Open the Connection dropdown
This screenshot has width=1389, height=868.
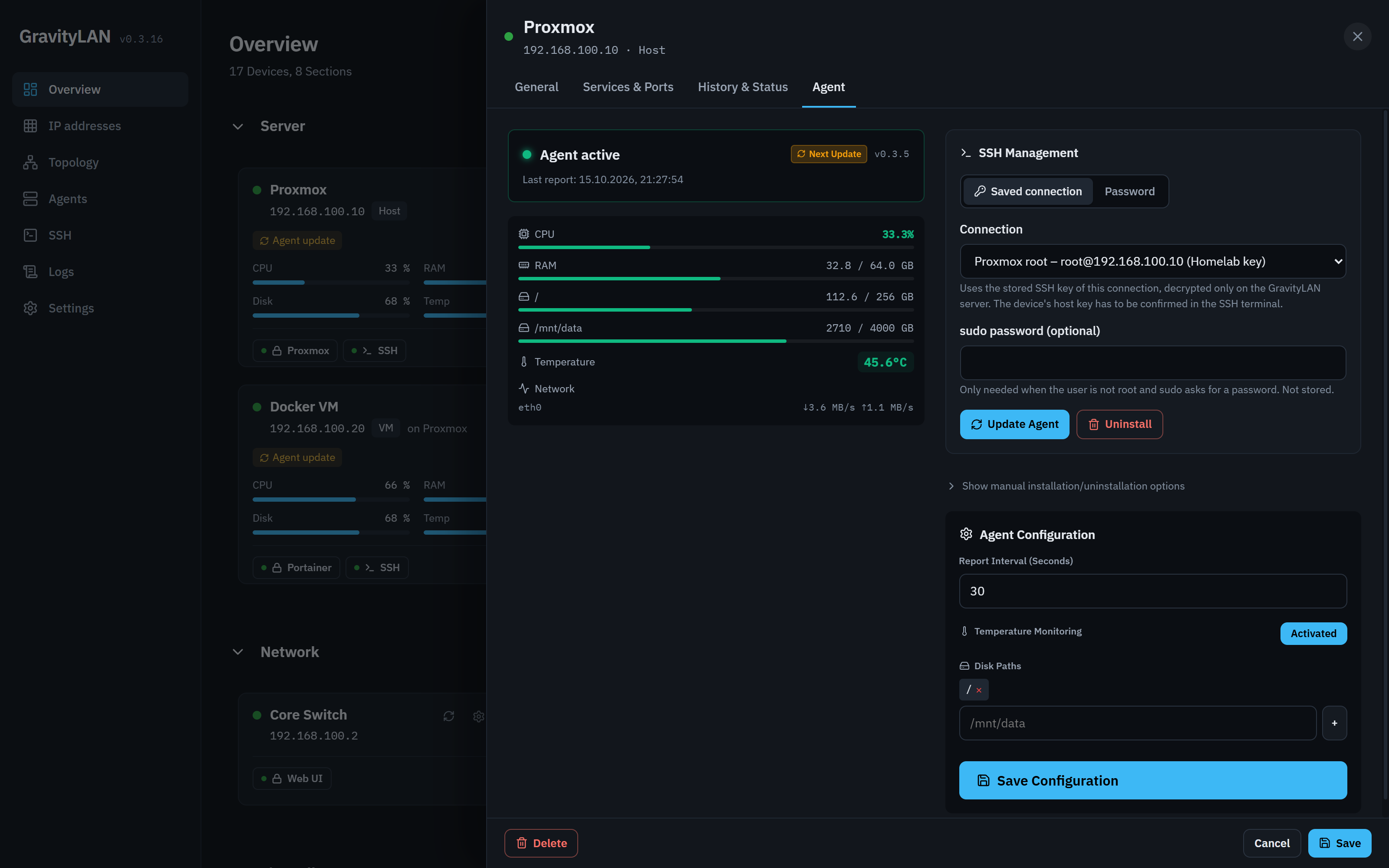click(1152, 262)
